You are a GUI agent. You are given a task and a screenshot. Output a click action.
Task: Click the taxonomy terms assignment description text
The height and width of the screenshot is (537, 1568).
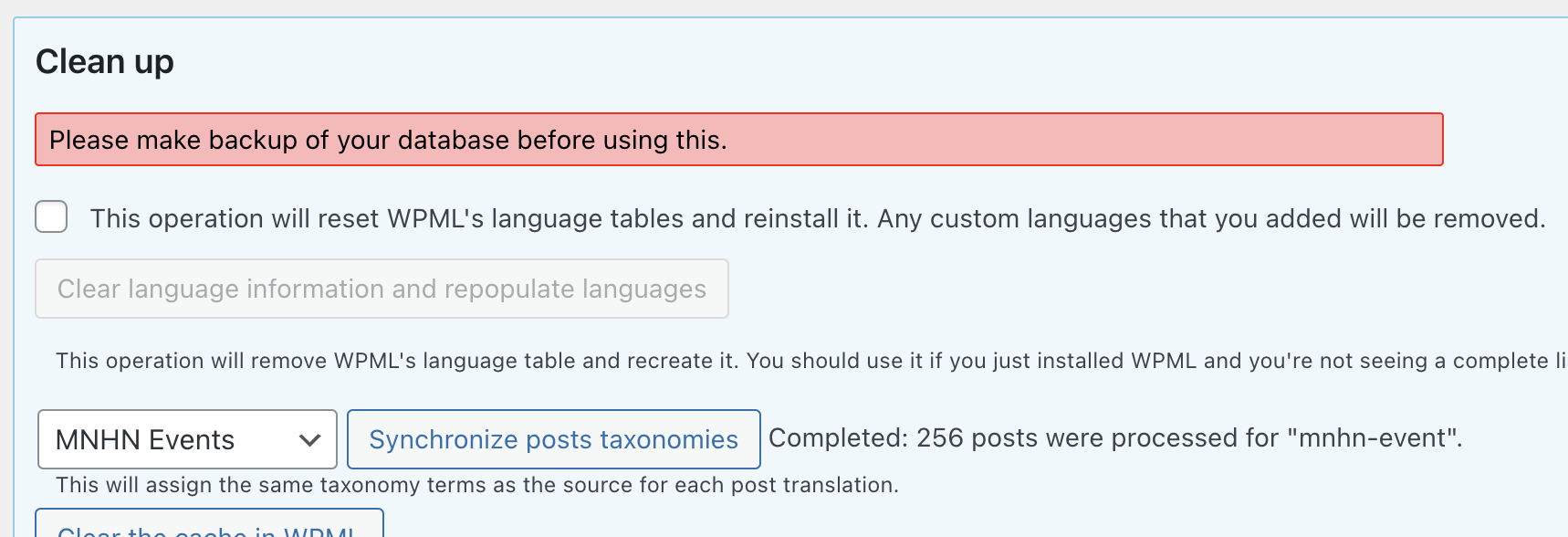coord(477,485)
